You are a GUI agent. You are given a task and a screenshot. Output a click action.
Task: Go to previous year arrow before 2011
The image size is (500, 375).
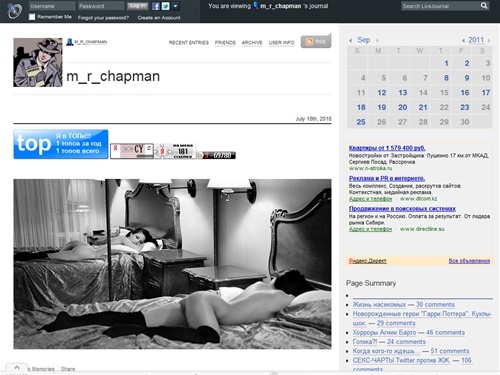pyautogui.click(x=463, y=40)
